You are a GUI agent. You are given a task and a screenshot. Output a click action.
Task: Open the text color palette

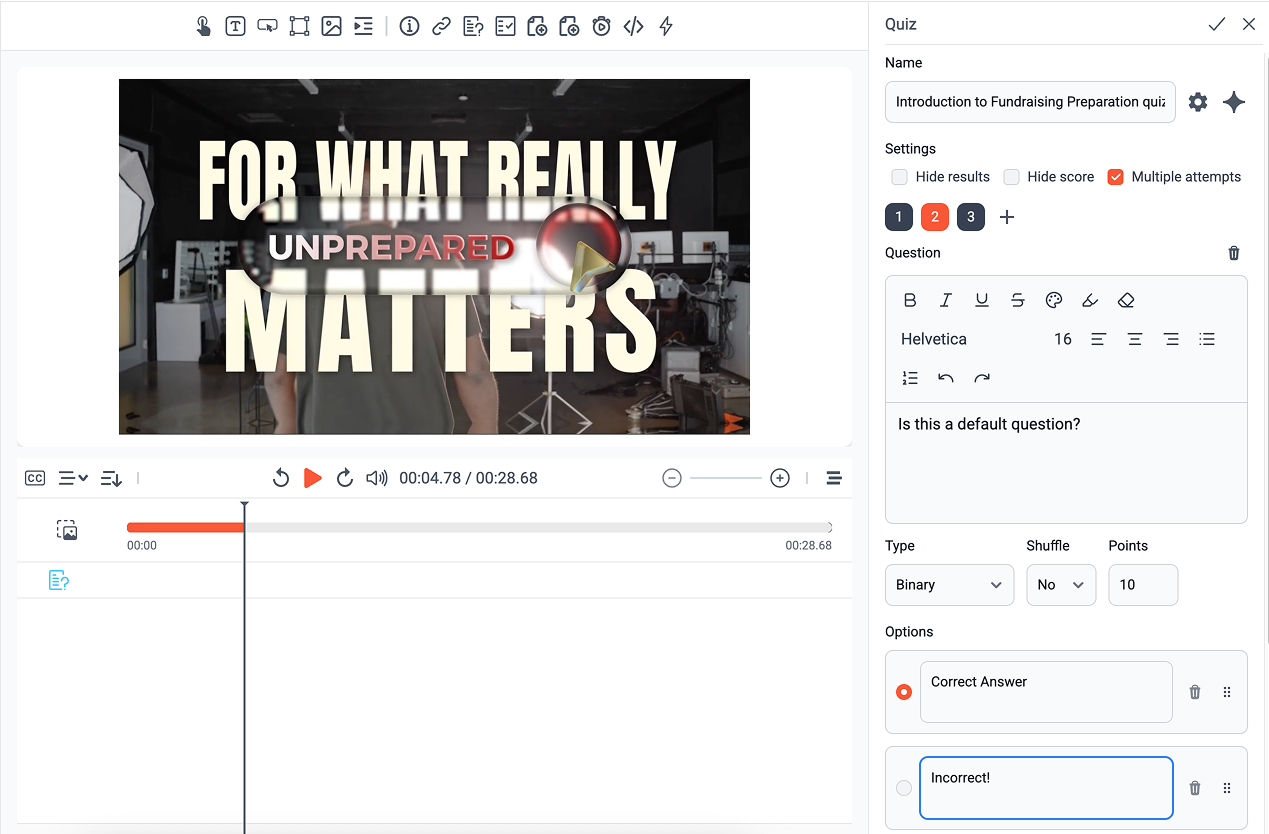pyautogui.click(x=1054, y=300)
